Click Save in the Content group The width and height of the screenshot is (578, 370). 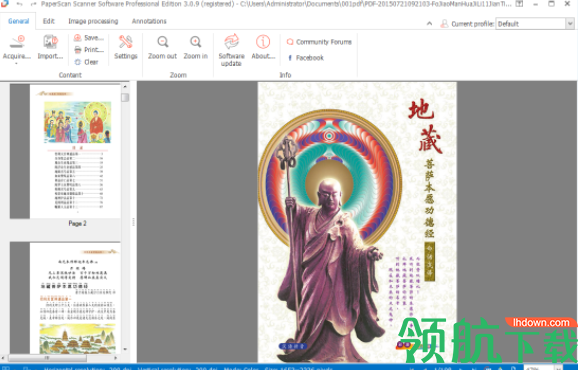pyautogui.click(x=89, y=38)
